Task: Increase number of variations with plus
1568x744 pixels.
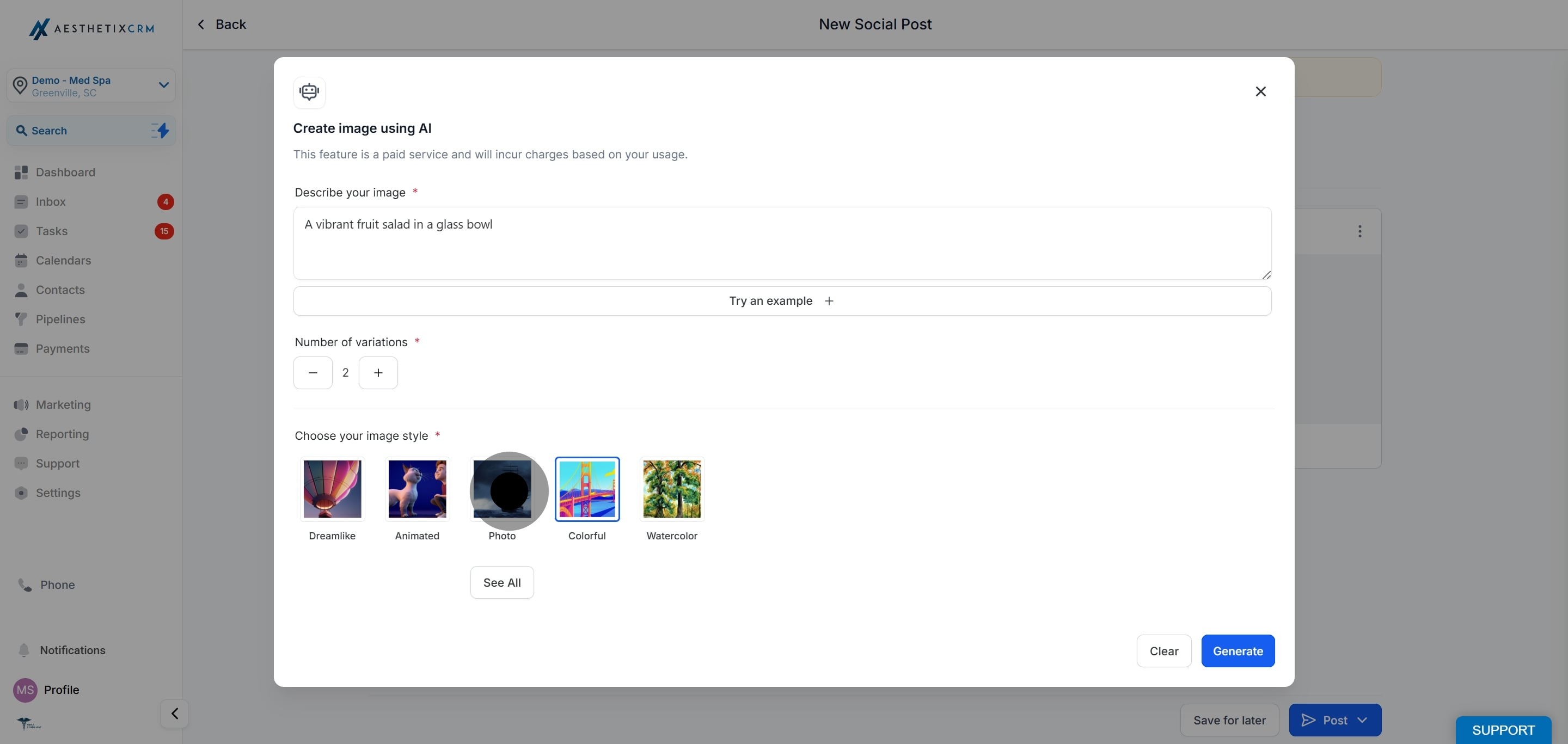Action: [x=378, y=372]
